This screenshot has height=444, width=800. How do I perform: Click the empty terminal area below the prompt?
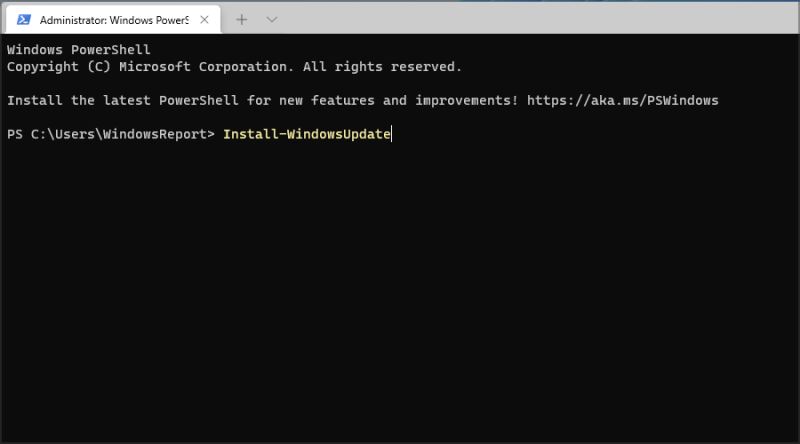point(400,300)
